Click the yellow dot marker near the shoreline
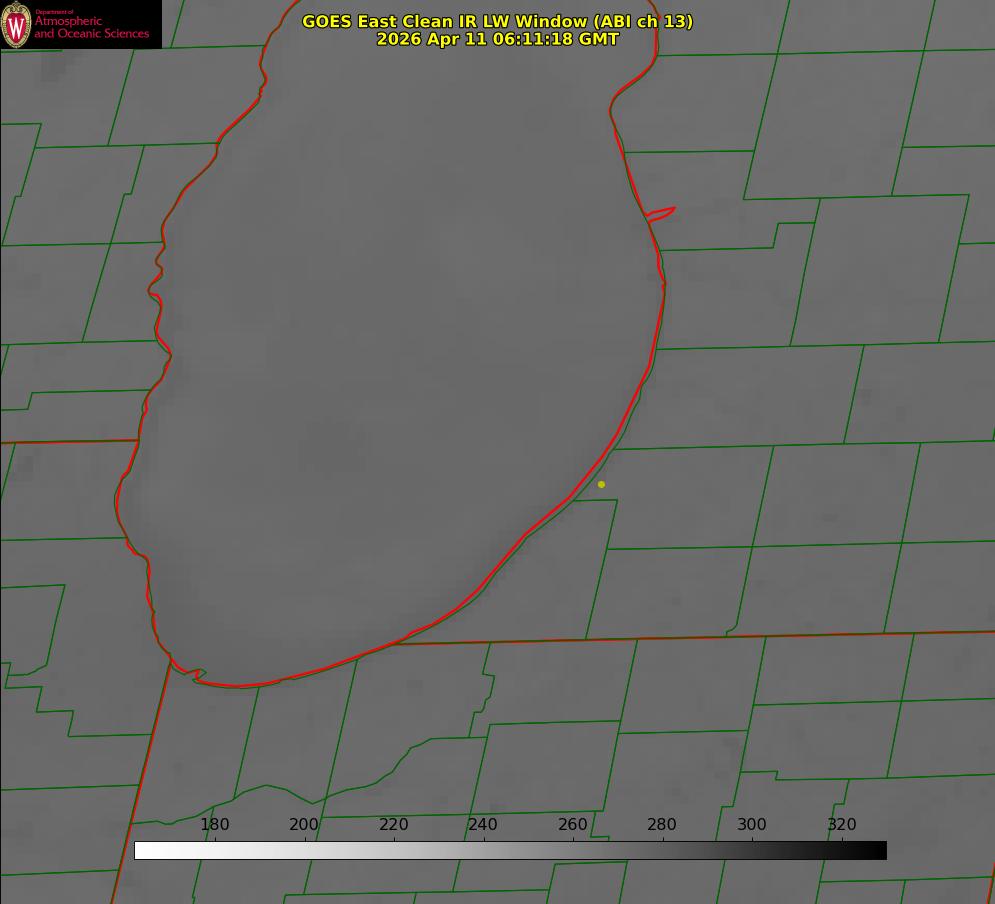This screenshot has width=995, height=904. 601,484
